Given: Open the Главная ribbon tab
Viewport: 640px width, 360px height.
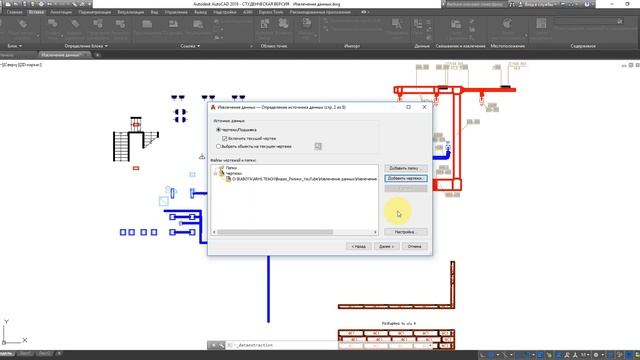Looking at the screenshot, I should 14,12.
